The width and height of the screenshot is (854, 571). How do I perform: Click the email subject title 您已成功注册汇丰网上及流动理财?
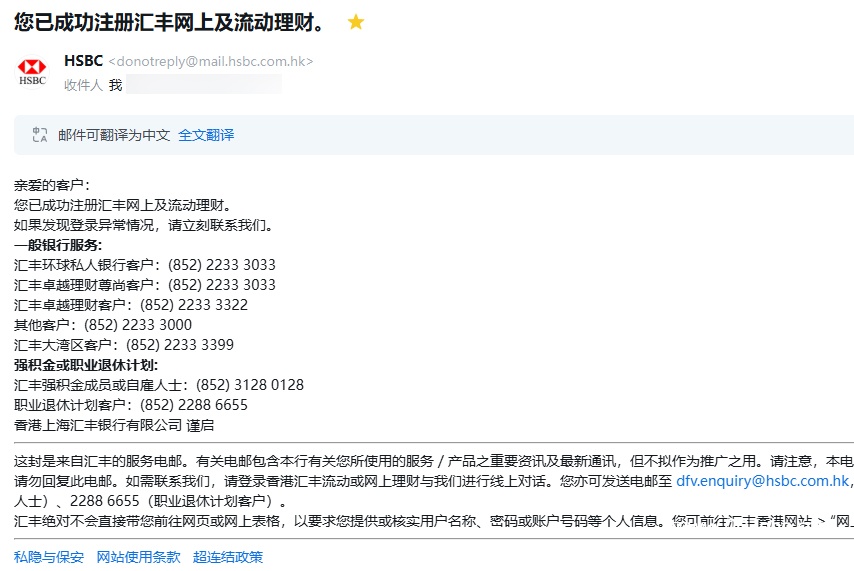[169, 22]
